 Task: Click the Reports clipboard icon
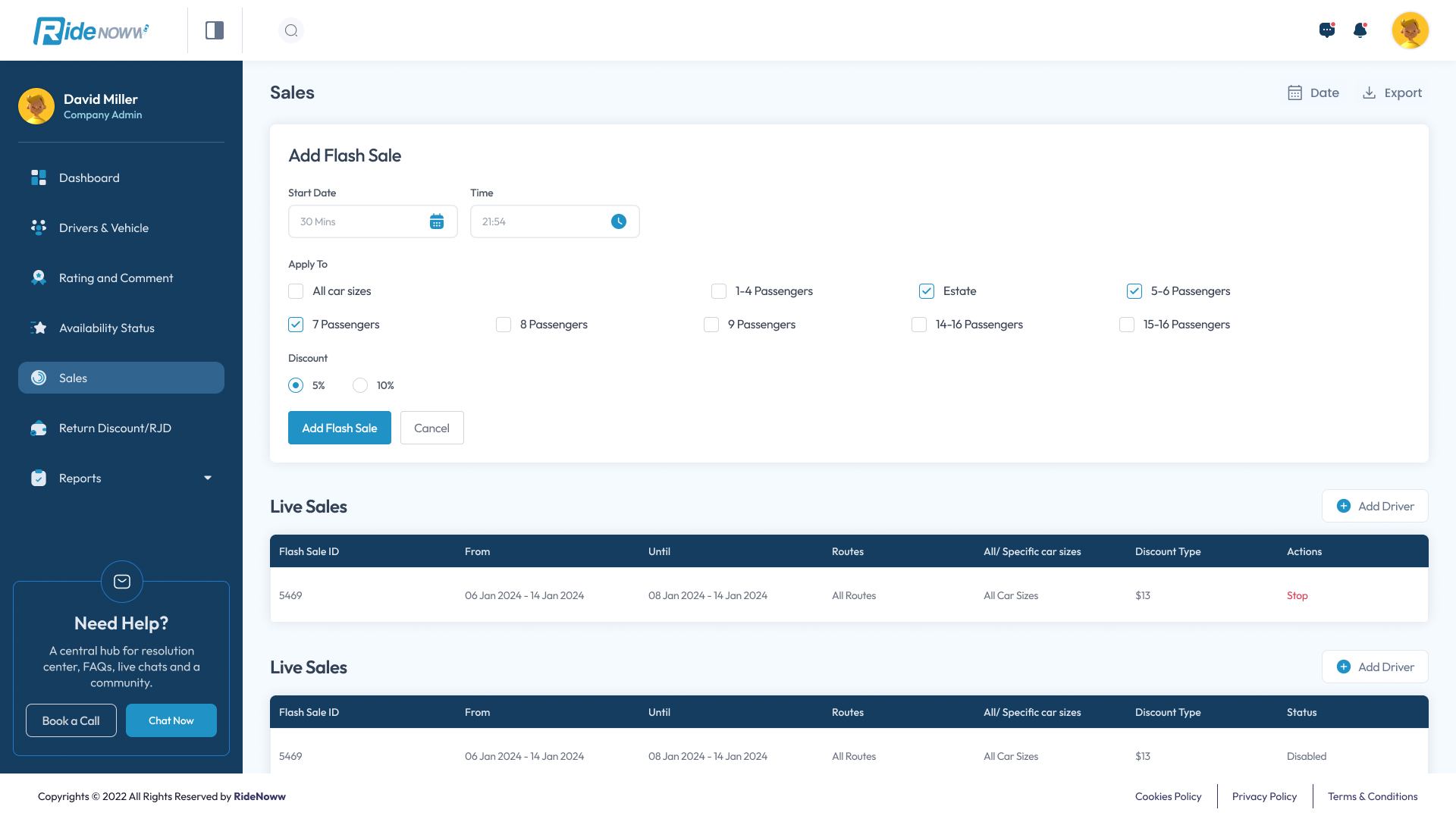point(39,478)
